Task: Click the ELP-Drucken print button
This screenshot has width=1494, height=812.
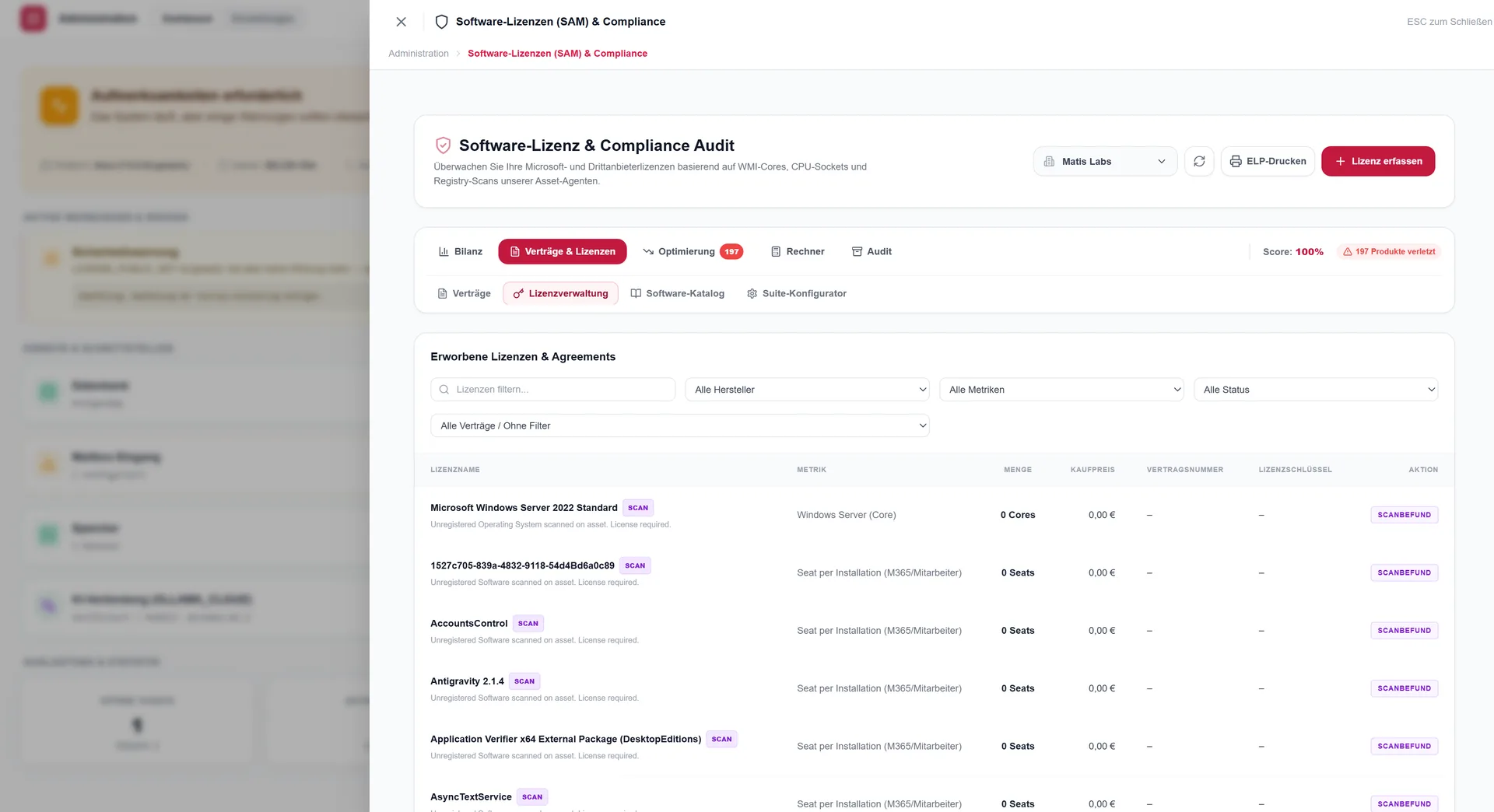Action: [1268, 161]
